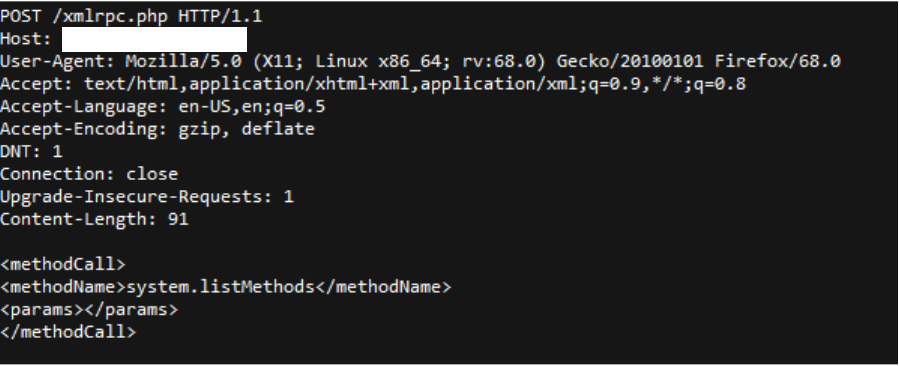The width and height of the screenshot is (899, 366).
Task: Click the Upgrade-Insecure-Requests header
Action: click(x=147, y=197)
